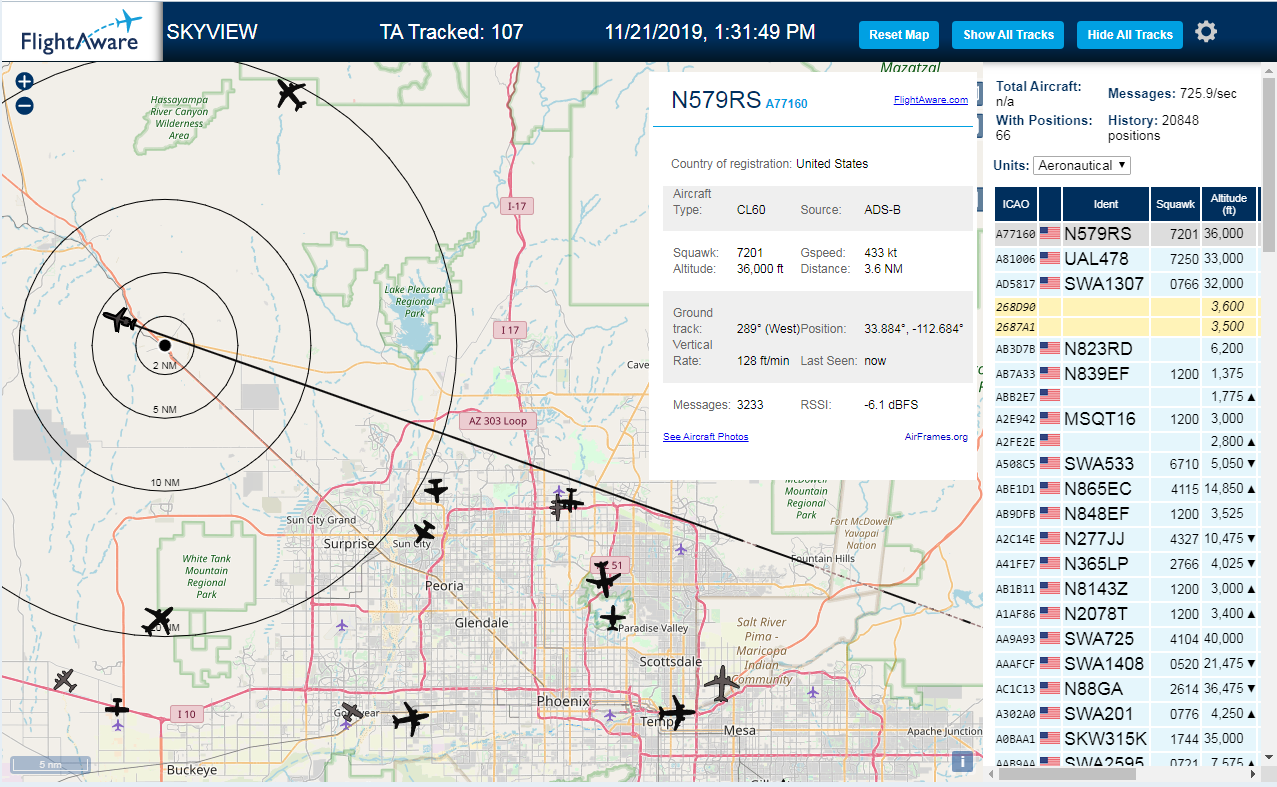This screenshot has height=787, width=1277.
Task: Click Show All Tracks button
Action: (x=1008, y=34)
